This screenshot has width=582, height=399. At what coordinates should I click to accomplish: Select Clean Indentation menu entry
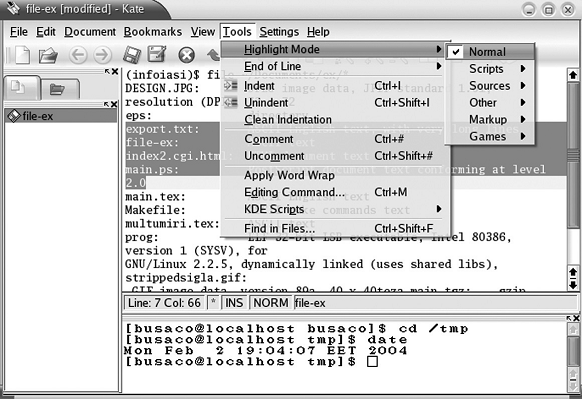[x=333, y=120]
